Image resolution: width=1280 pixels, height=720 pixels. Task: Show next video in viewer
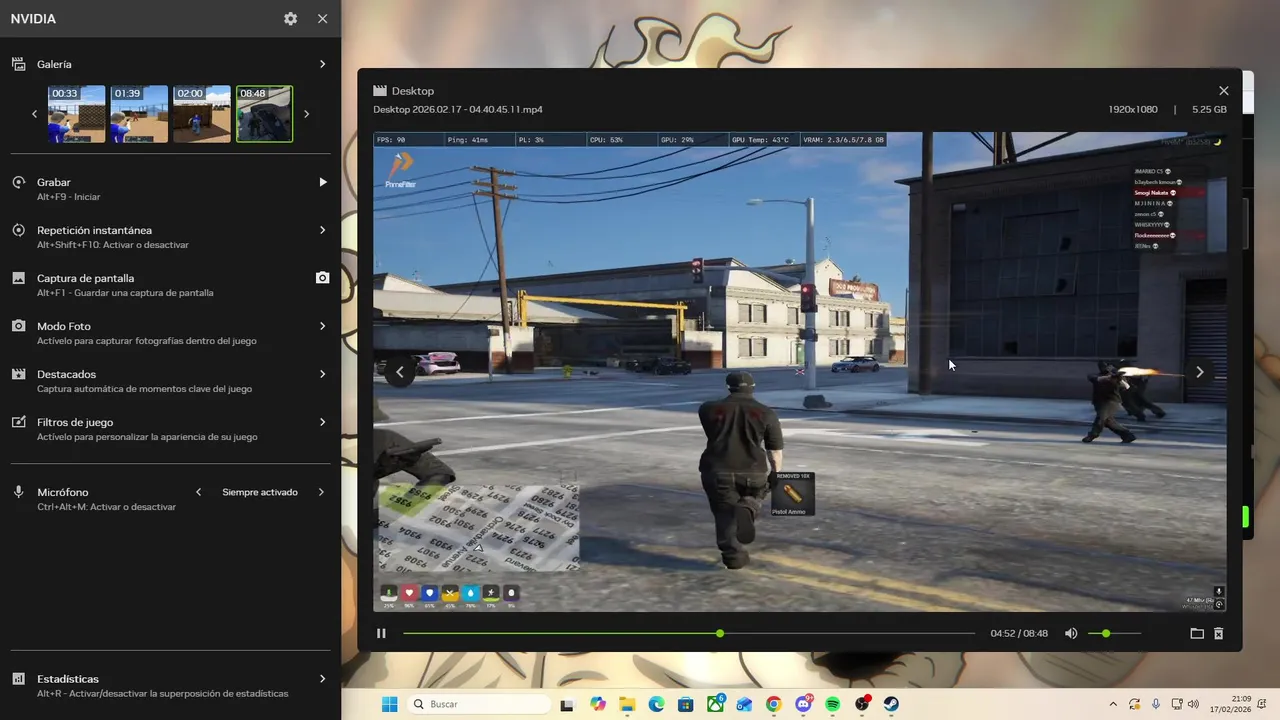[1200, 372]
